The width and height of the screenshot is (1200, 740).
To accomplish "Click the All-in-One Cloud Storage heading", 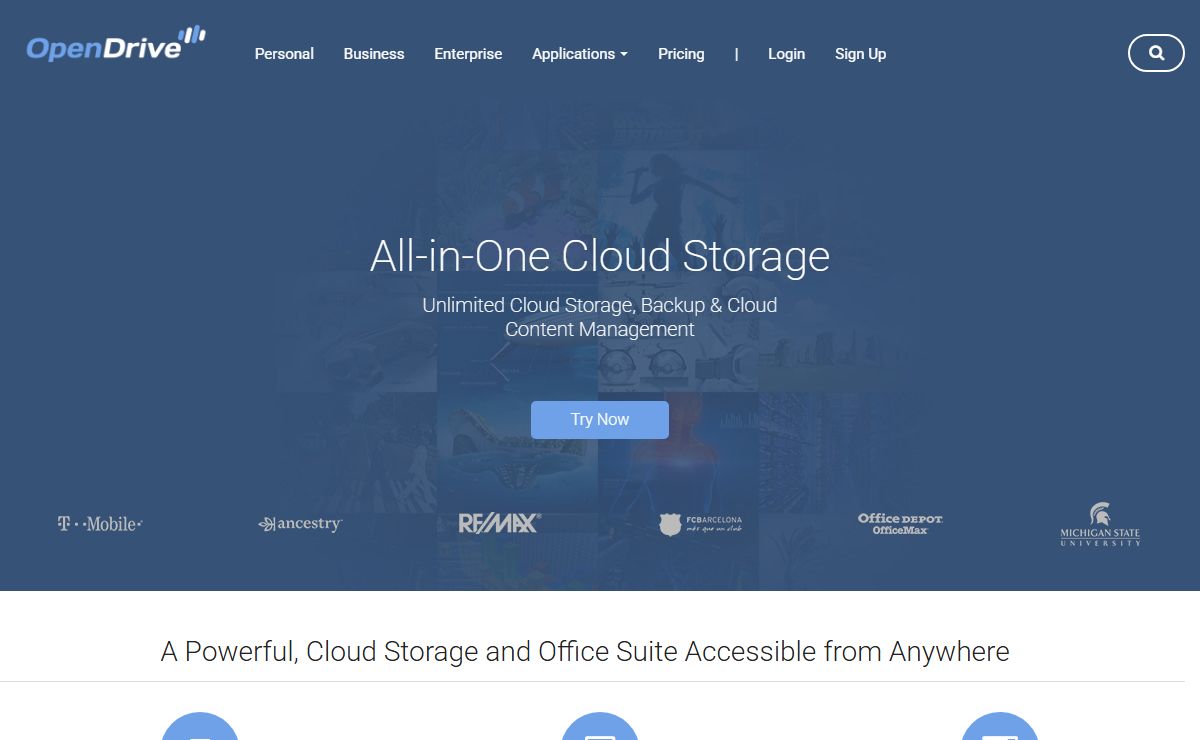I will [x=600, y=256].
